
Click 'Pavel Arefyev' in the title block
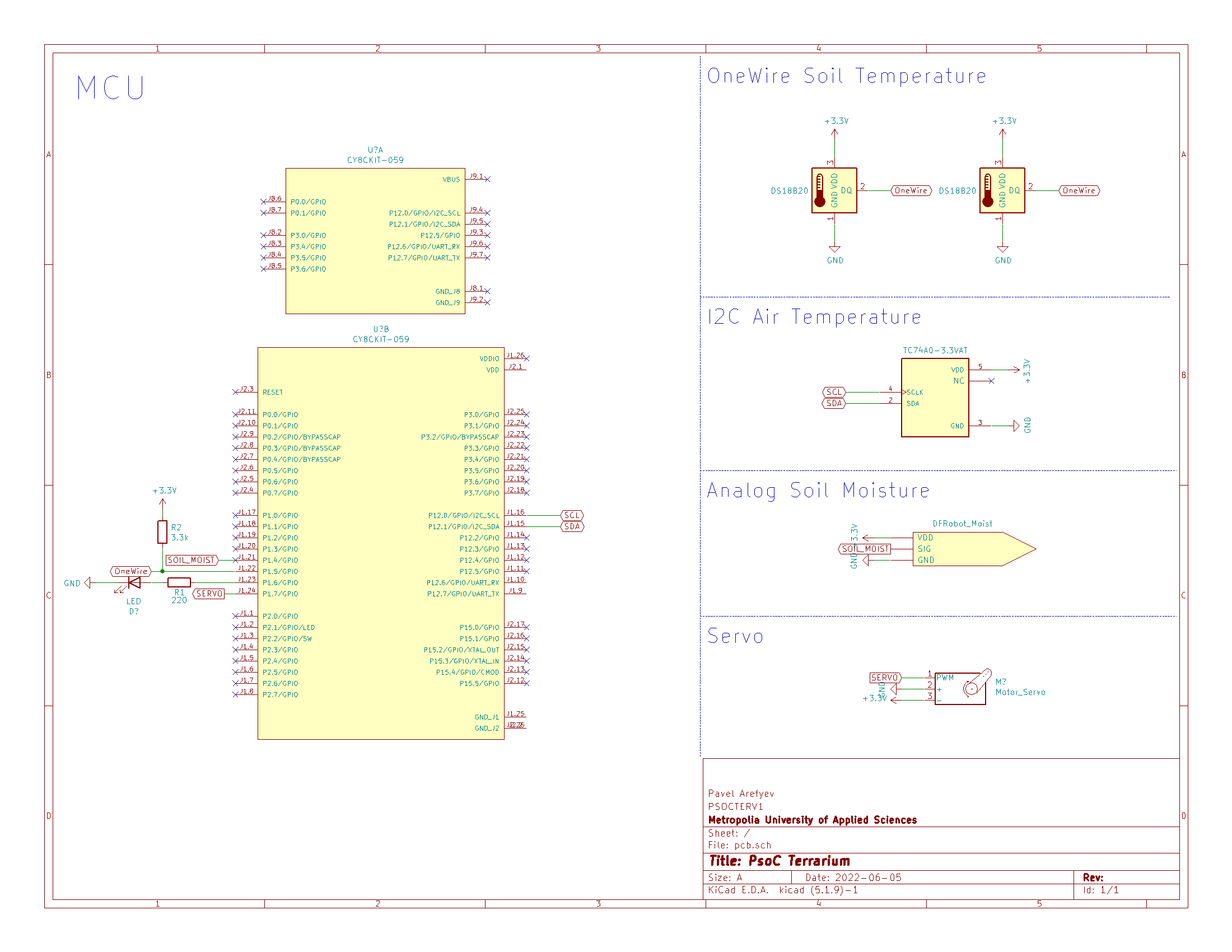click(x=741, y=794)
